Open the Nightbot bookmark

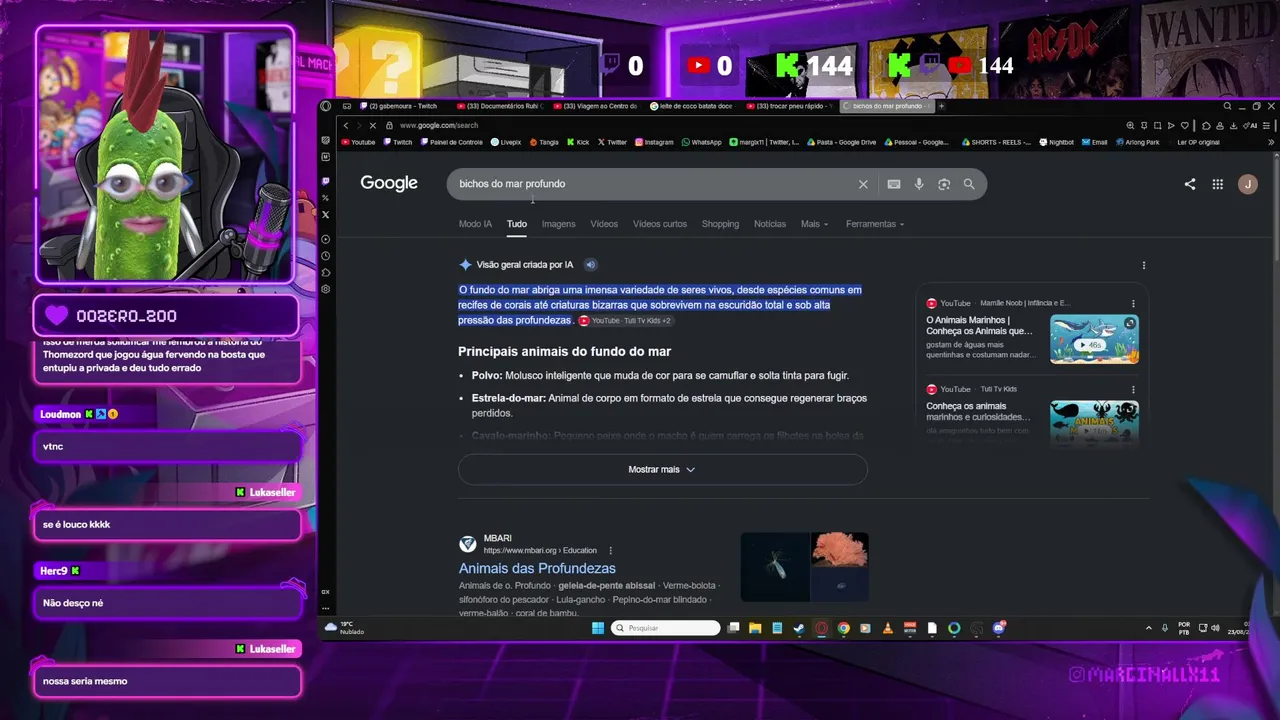pos(1056,142)
